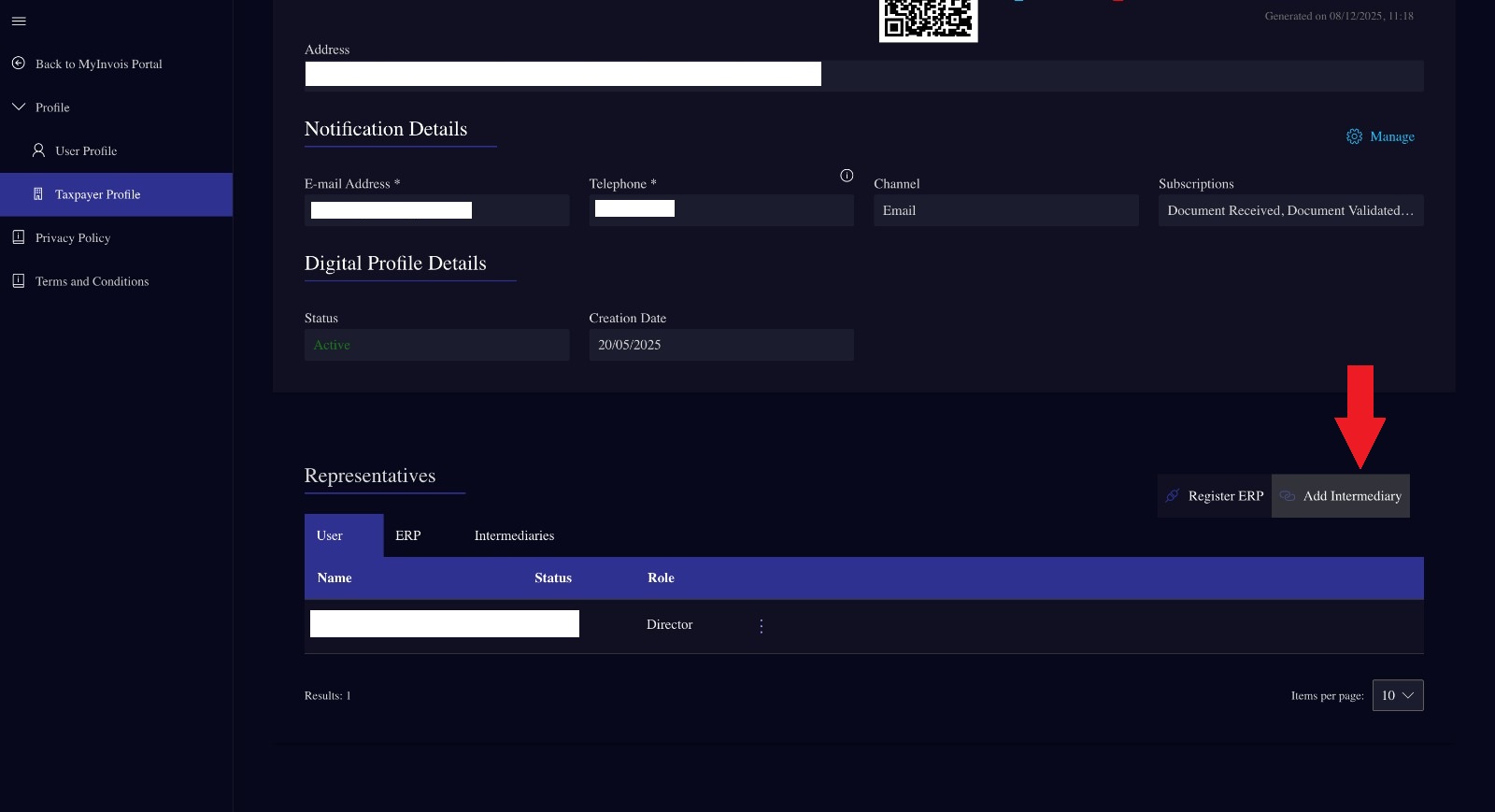Switch to the ERP tab
Image resolution: width=1495 pixels, height=812 pixels.
click(407, 535)
